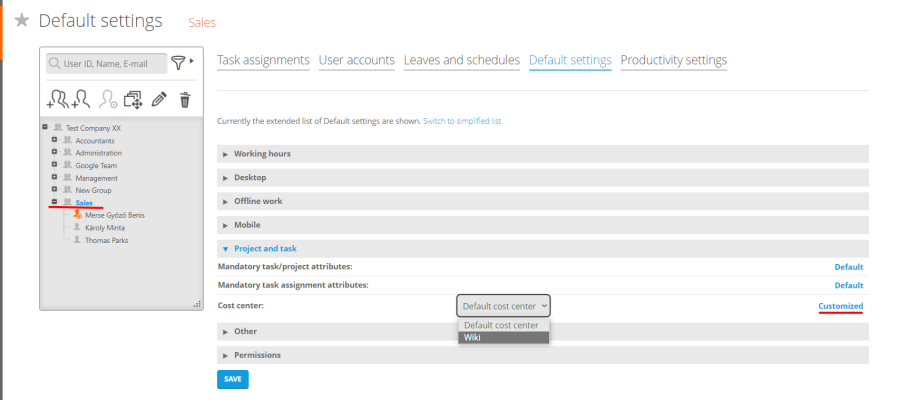Switch to the Task assignments tab

point(263,60)
